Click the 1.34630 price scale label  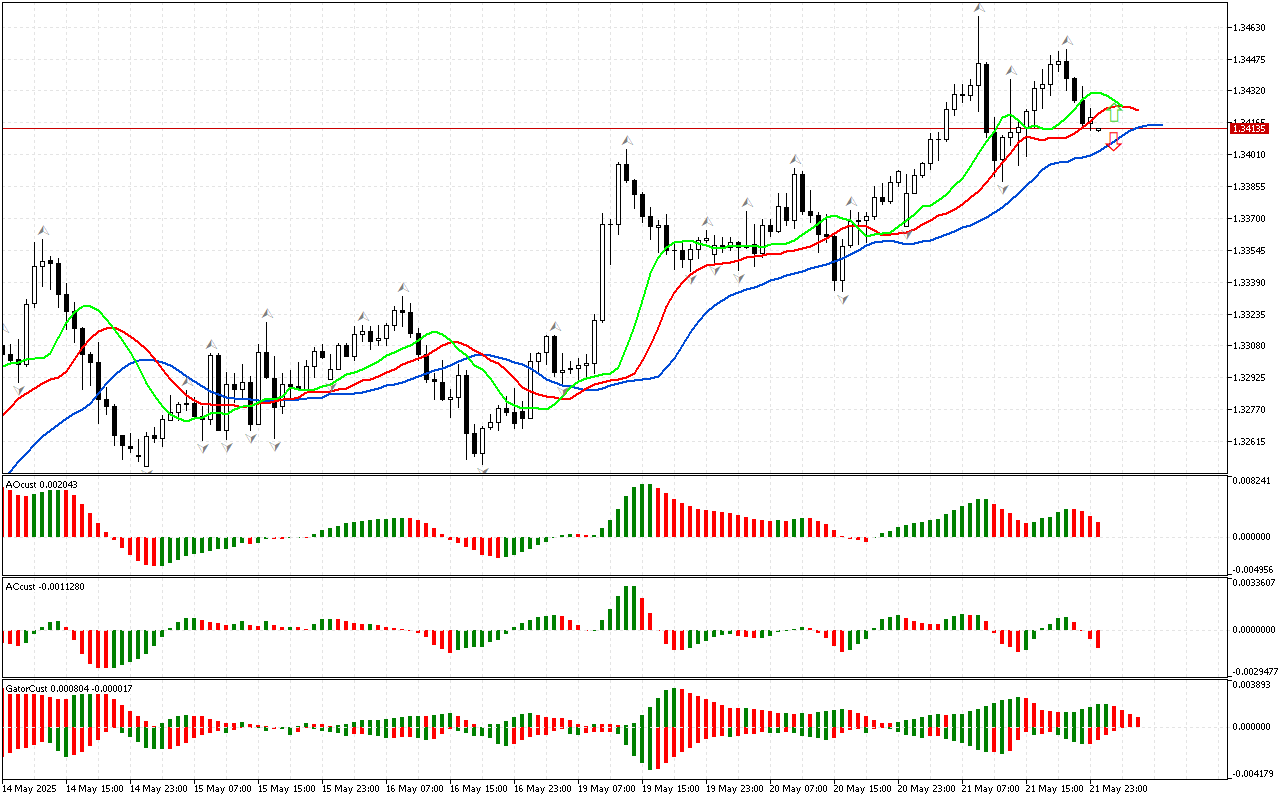1251,27
